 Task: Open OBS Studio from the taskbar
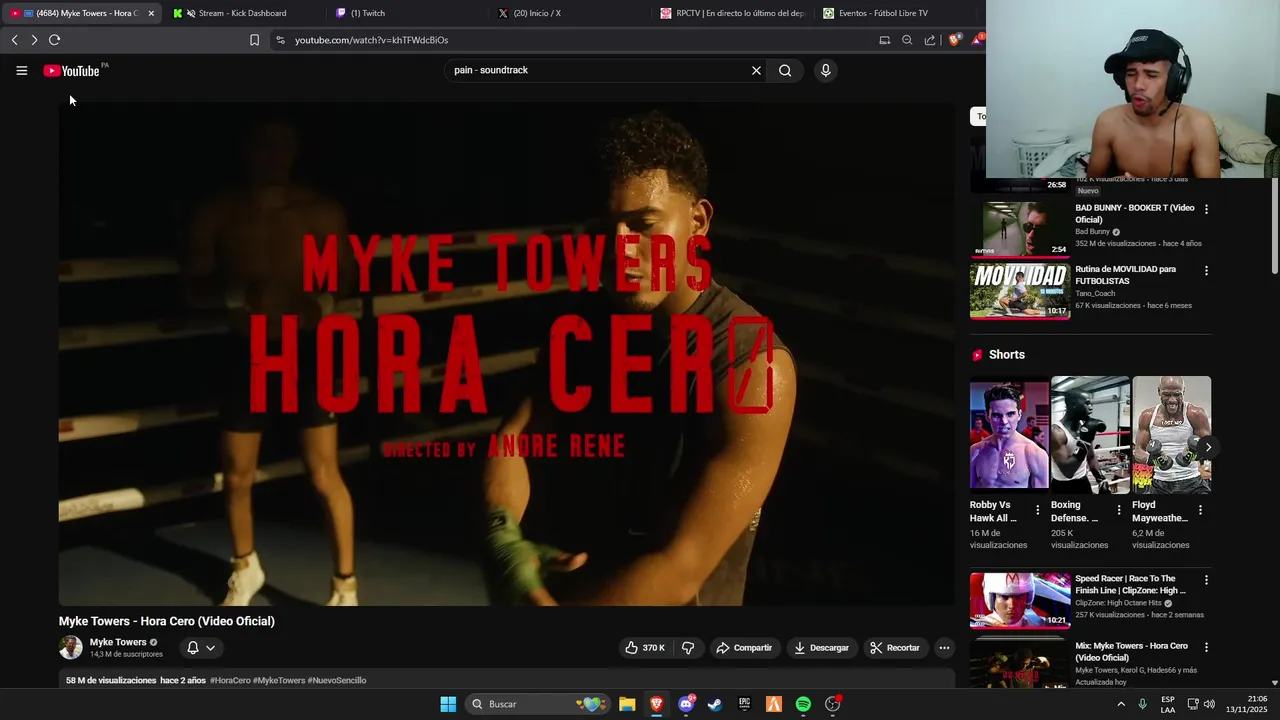pyautogui.click(x=832, y=704)
